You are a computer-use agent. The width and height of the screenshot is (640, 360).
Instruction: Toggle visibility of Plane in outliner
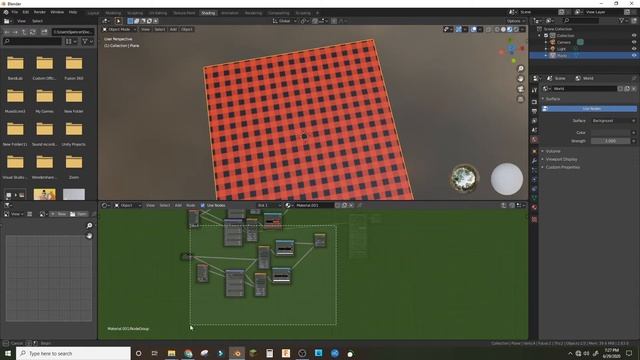tap(634, 55)
